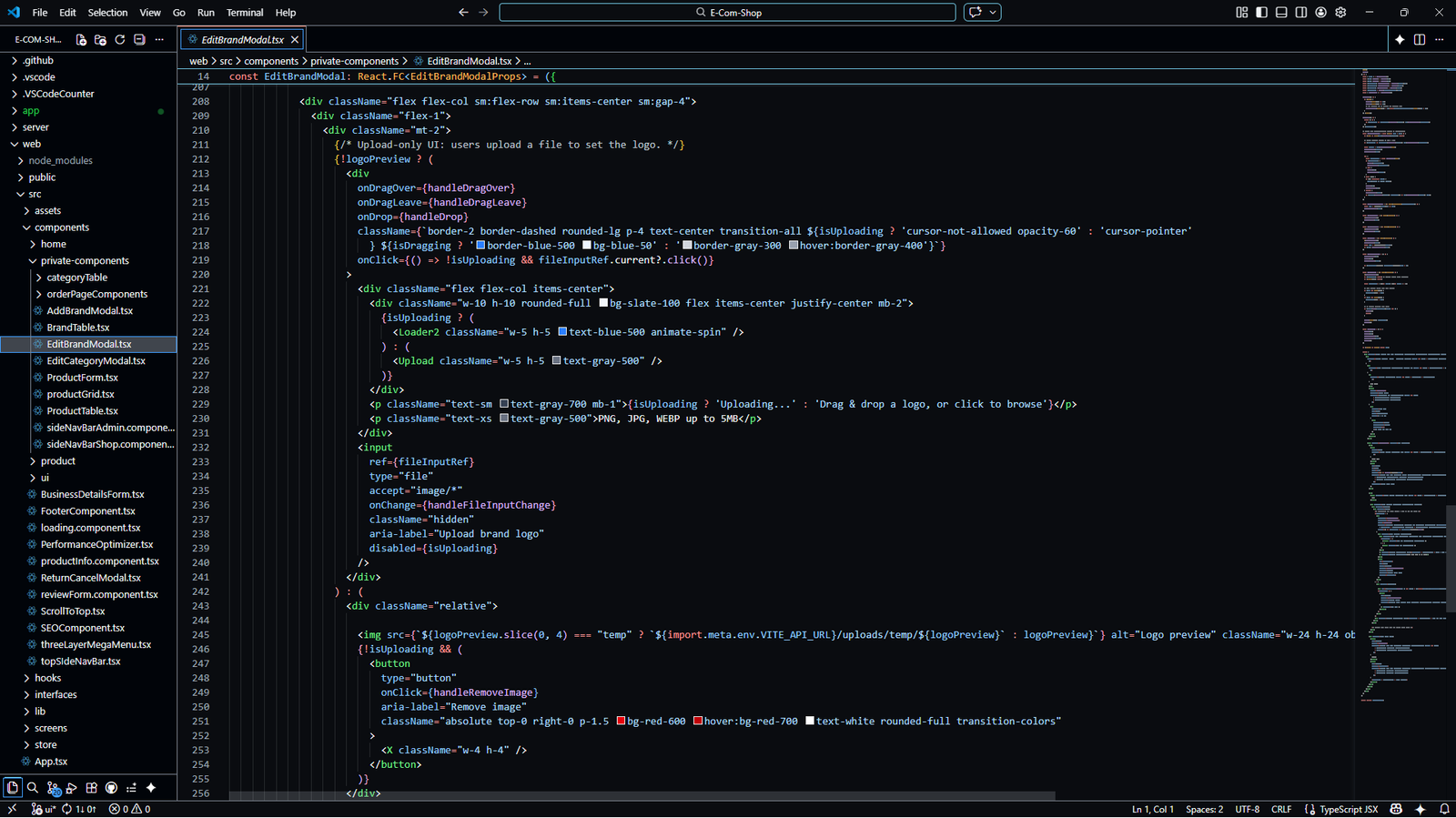The image size is (1456, 818).
Task: Collapse all folders in Explorer
Action: point(139,40)
